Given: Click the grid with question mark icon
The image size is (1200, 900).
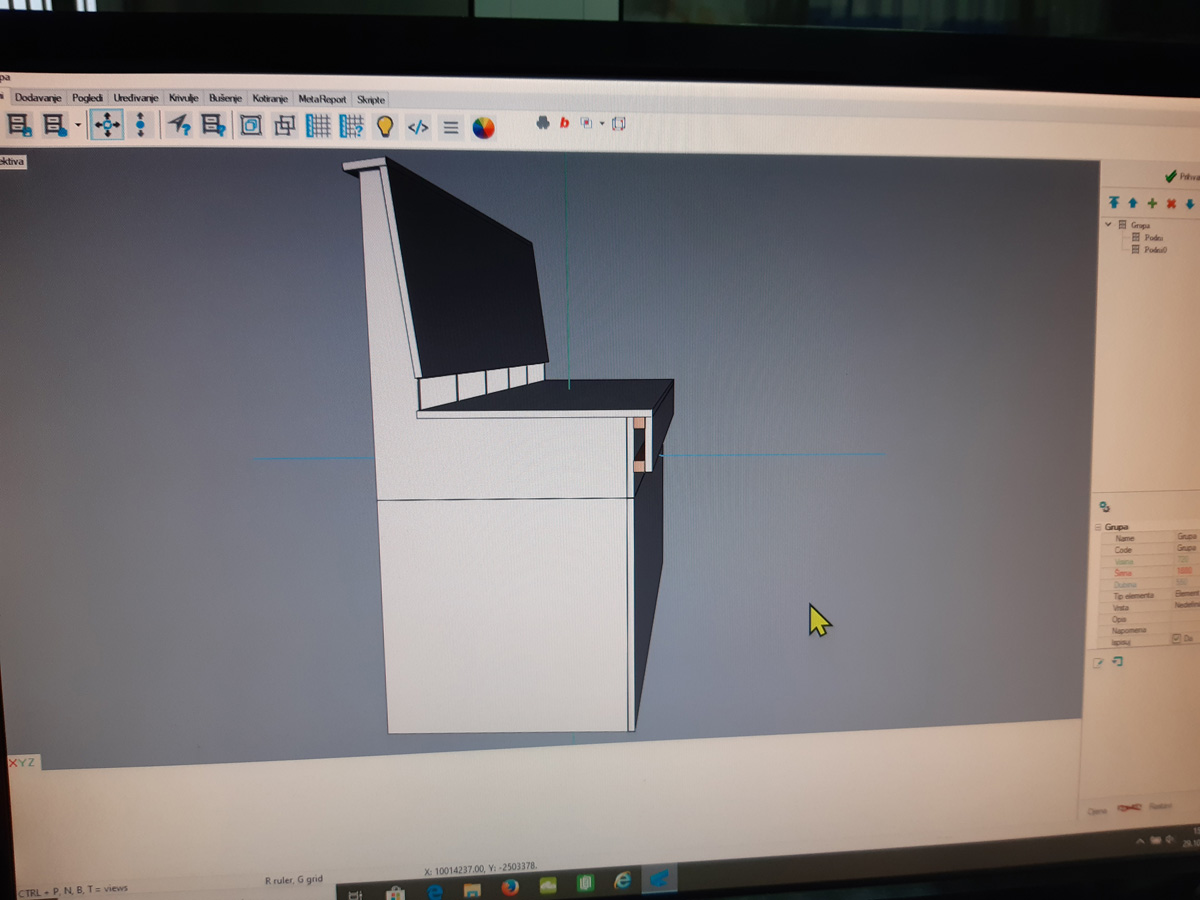Looking at the screenshot, I should pos(351,126).
